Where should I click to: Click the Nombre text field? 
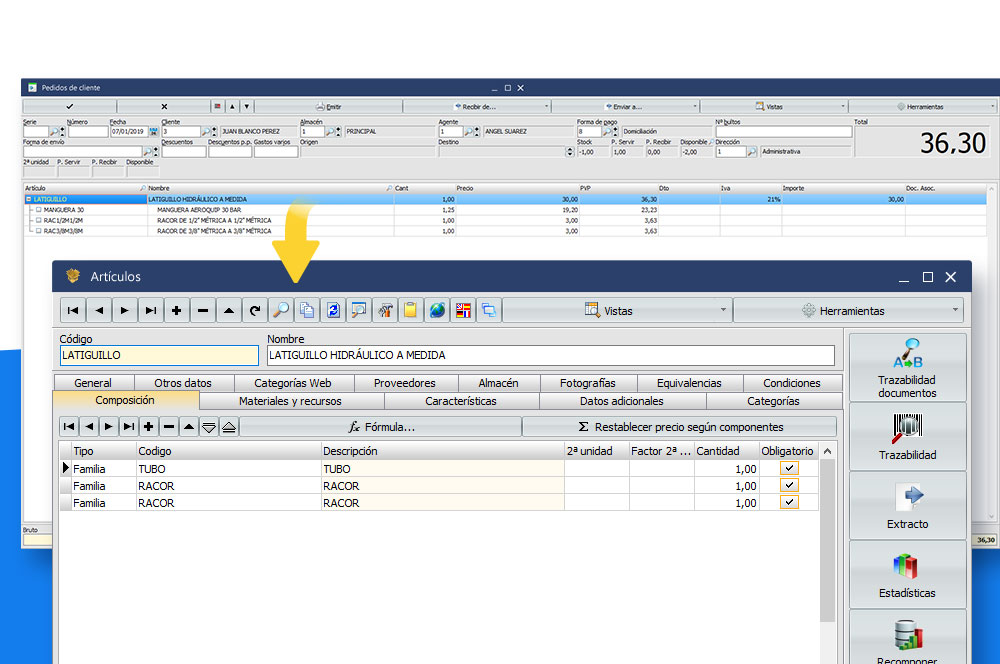coord(550,355)
